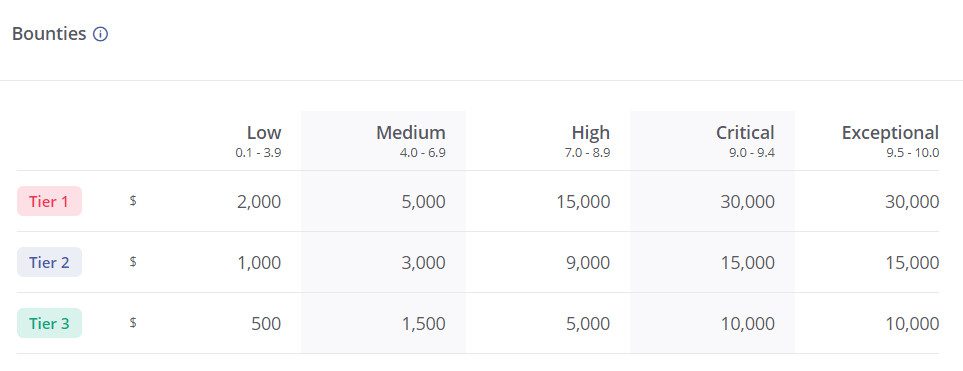Click the Critical severity column header

[x=746, y=141]
